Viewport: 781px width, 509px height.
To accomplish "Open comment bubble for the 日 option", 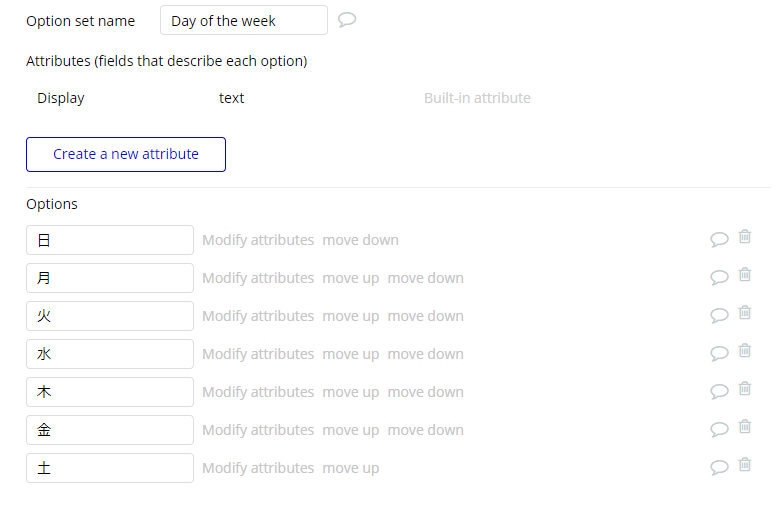I will pyautogui.click(x=719, y=240).
